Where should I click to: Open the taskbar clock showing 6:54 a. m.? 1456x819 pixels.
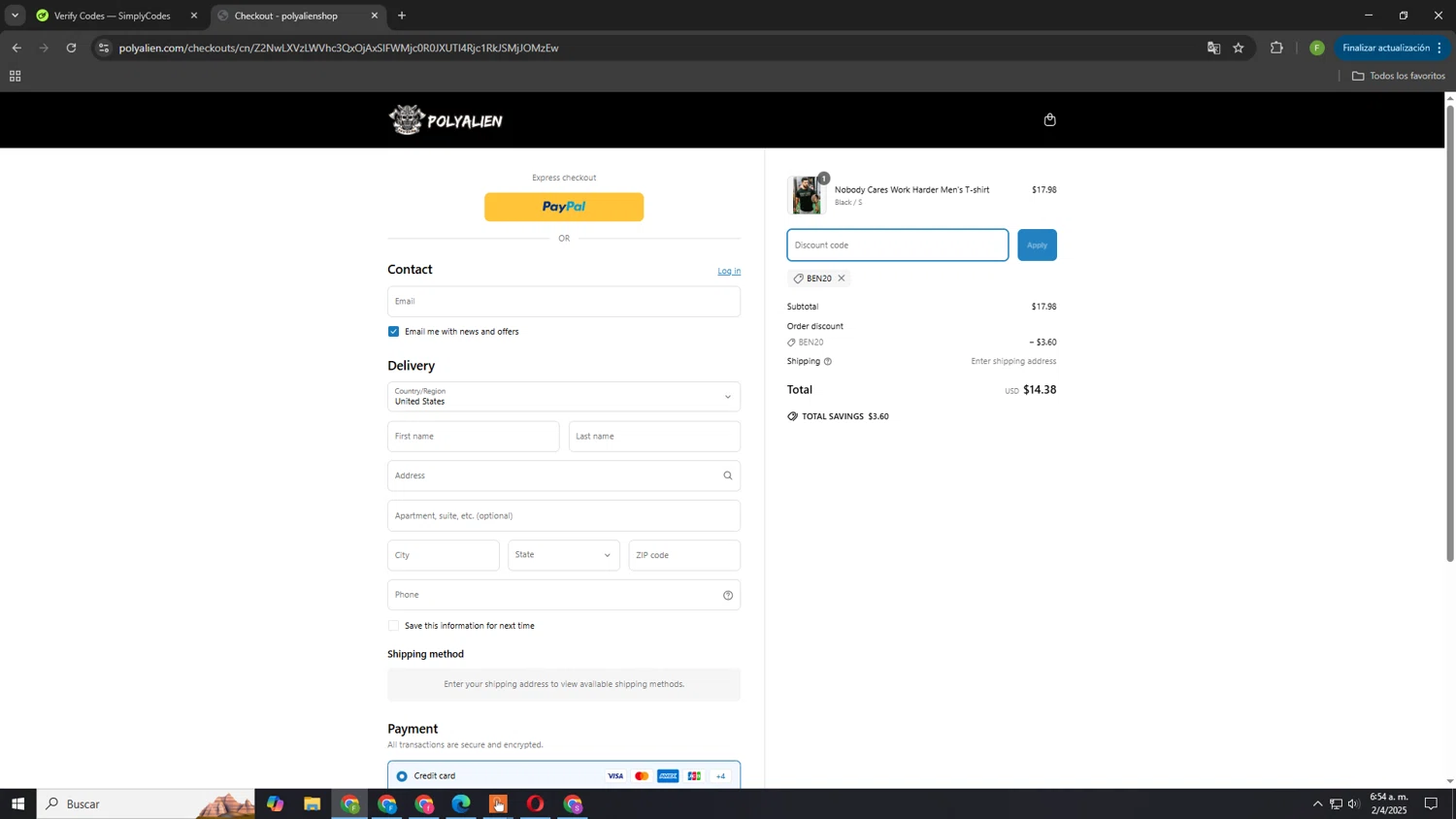pos(1388,804)
